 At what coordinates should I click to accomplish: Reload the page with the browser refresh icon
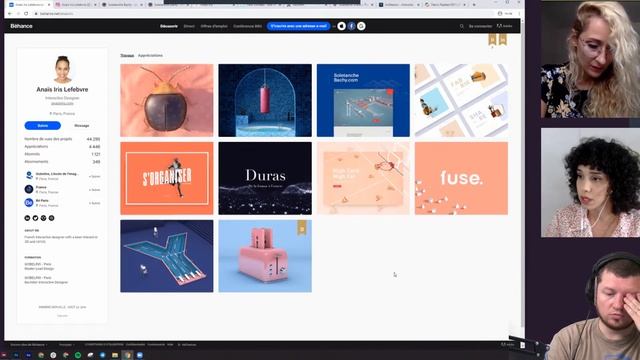[x=26, y=13]
